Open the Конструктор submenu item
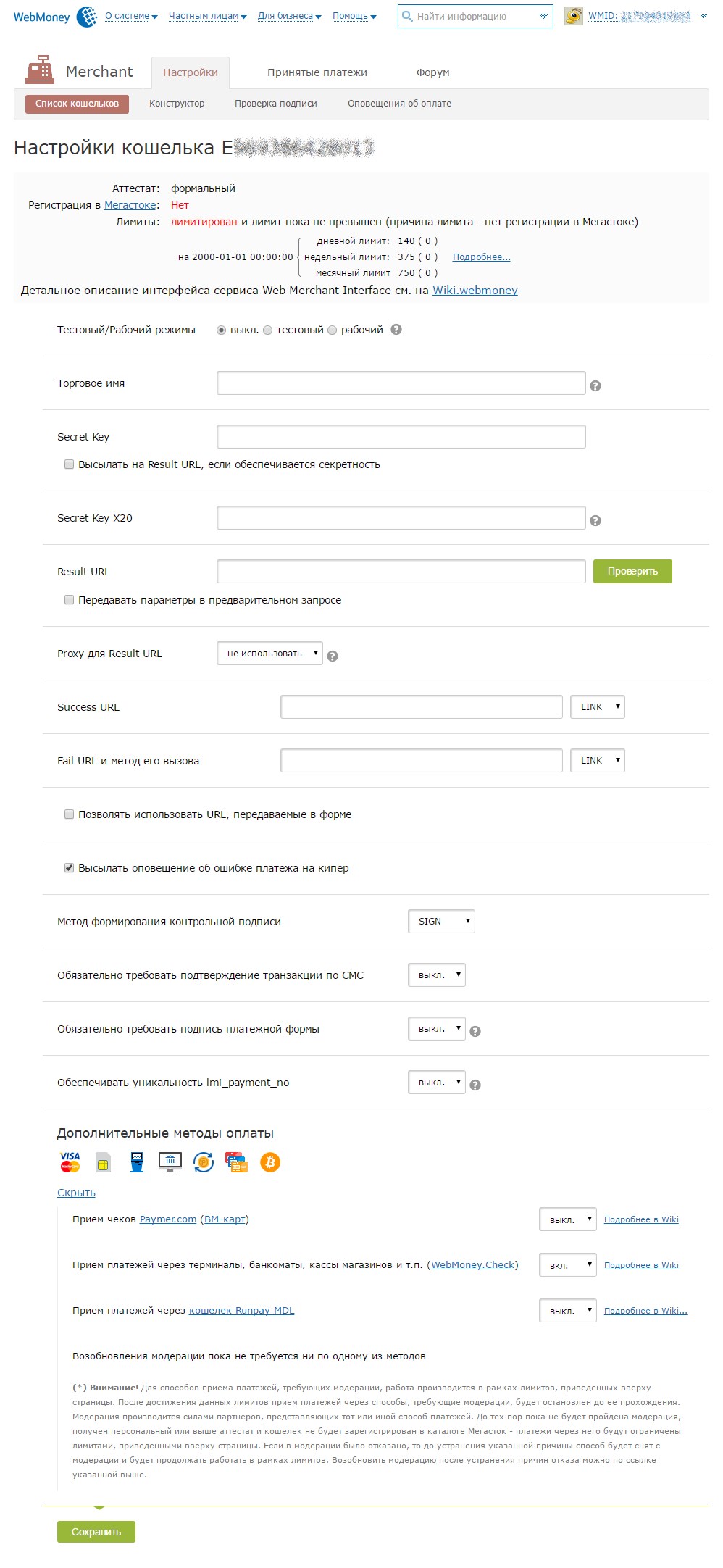The height and width of the screenshot is (1568, 723). pyautogui.click(x=177, y=104)
